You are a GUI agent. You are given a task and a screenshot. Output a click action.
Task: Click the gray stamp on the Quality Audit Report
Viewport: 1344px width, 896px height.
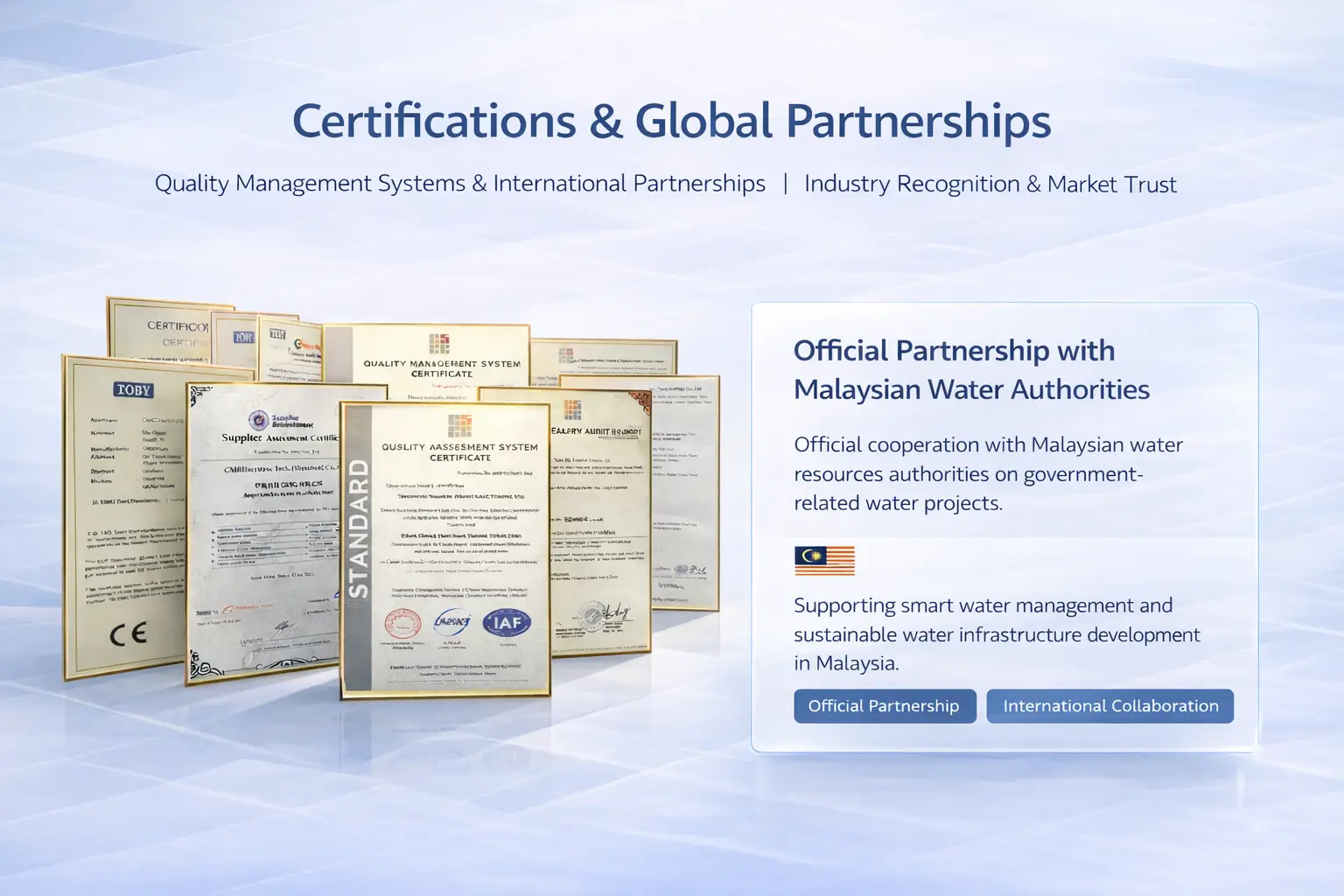pyautogui.click(x=591, y=617)
